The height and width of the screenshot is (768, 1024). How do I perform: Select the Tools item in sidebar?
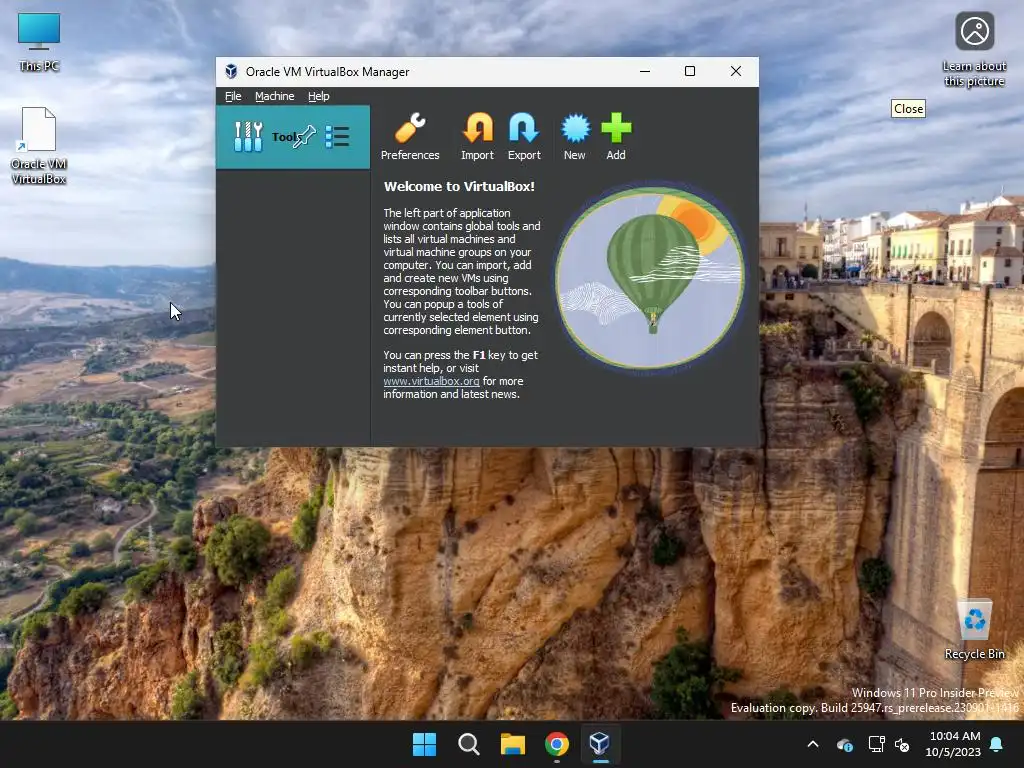pyautogui.click(x=293, y=137)
